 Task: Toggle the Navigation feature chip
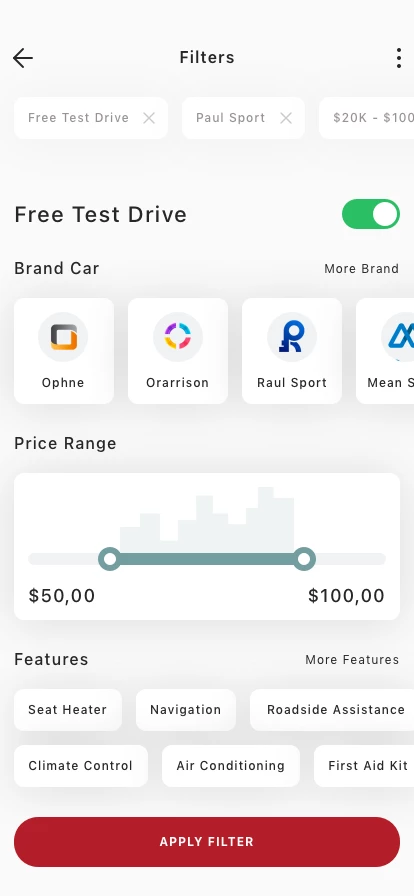(x=186, y=710)
